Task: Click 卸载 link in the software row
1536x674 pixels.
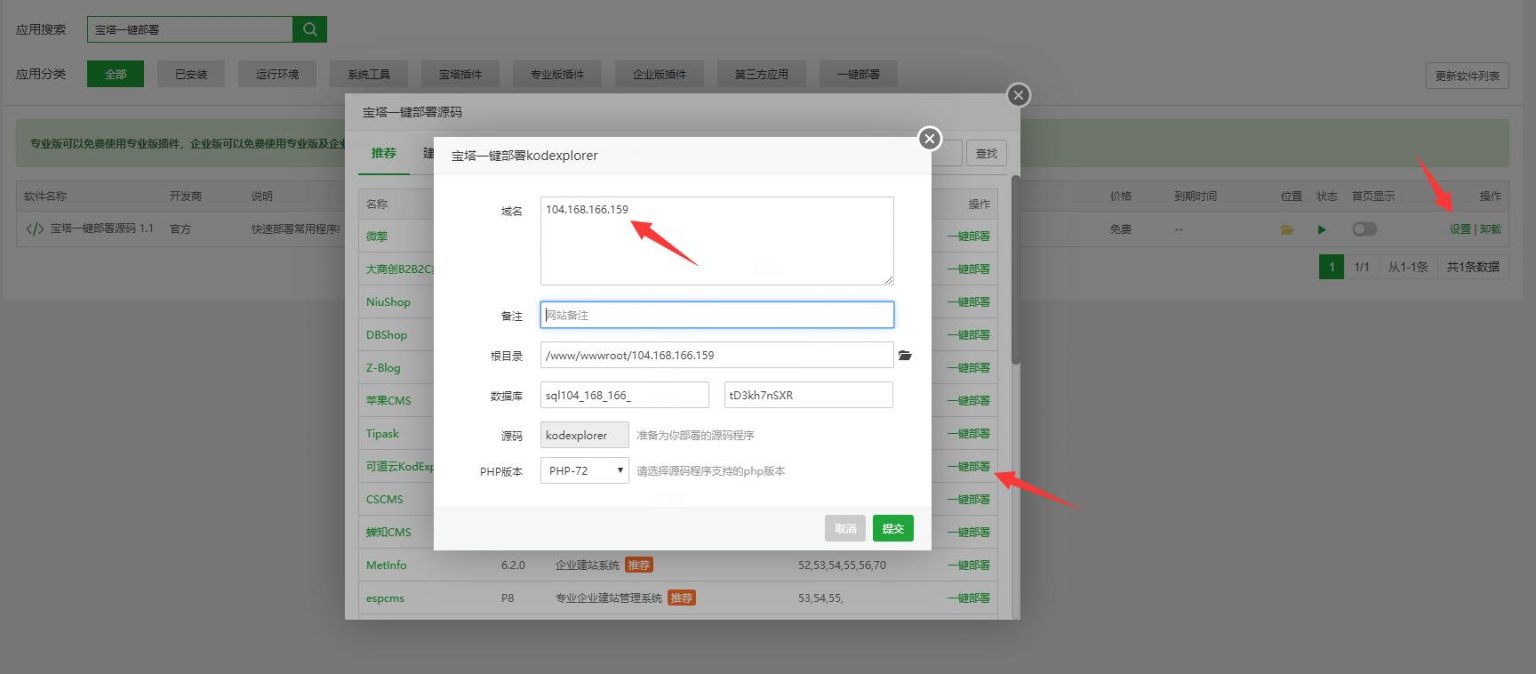Action: click(x=1490, y=229)
